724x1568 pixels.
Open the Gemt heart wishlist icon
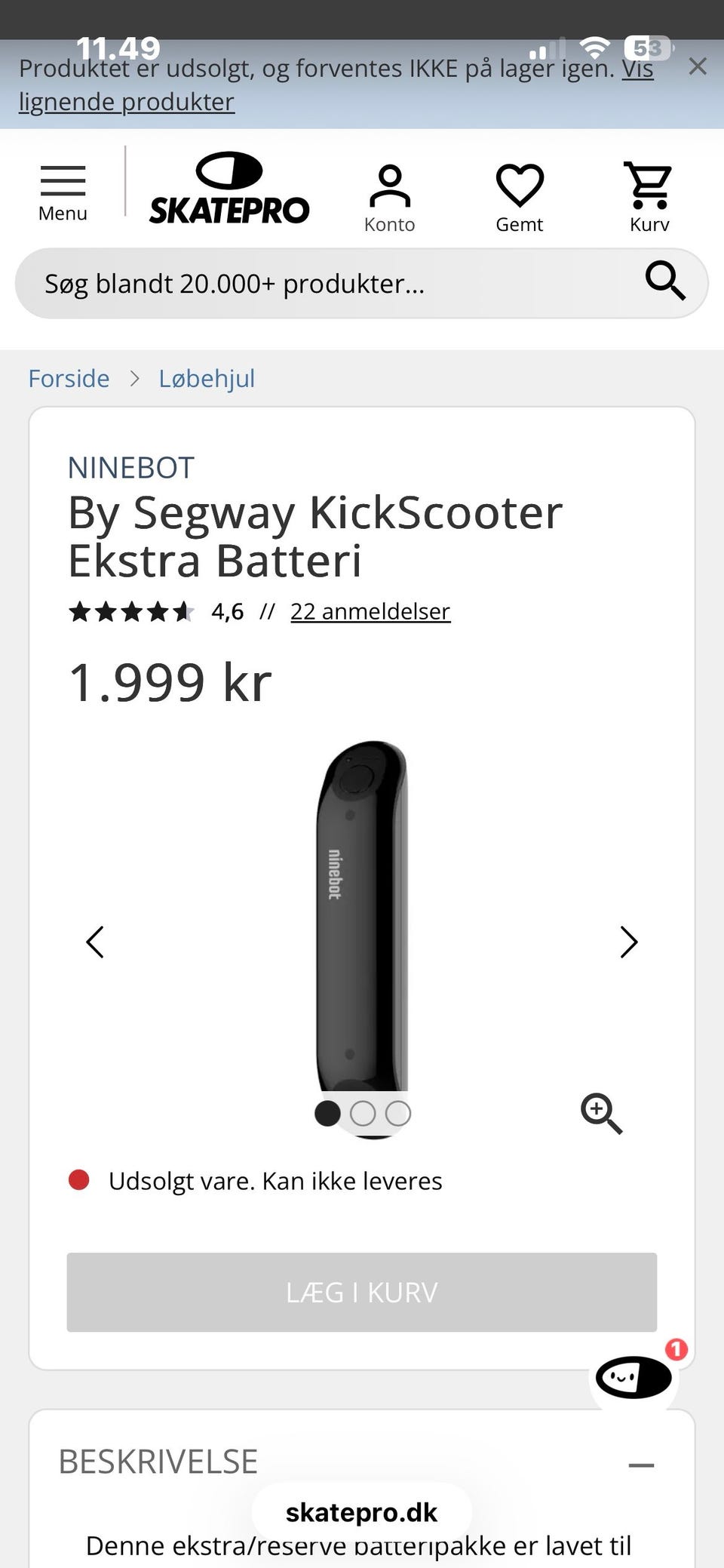click(x=520, y=198)
